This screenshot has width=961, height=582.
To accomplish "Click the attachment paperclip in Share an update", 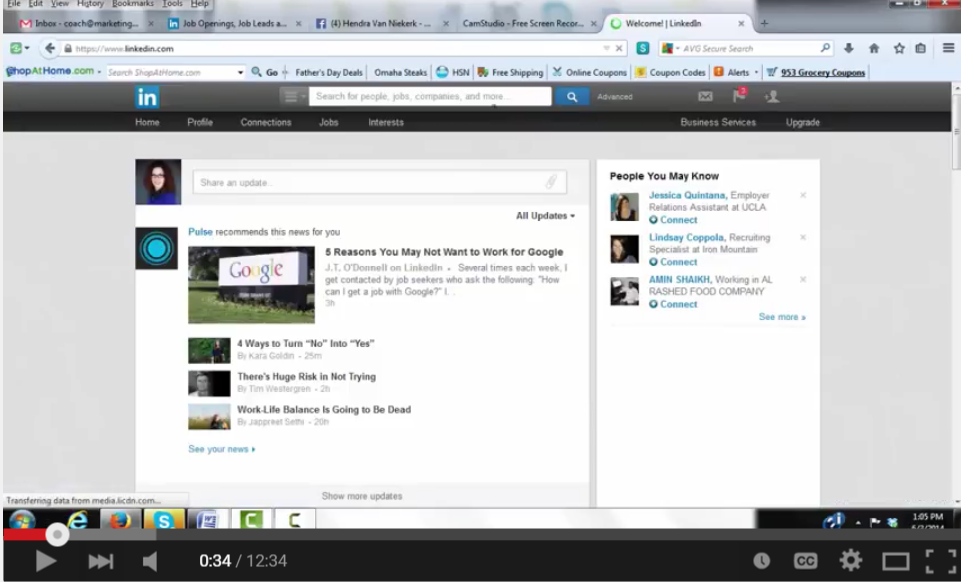I will (551, 182).
